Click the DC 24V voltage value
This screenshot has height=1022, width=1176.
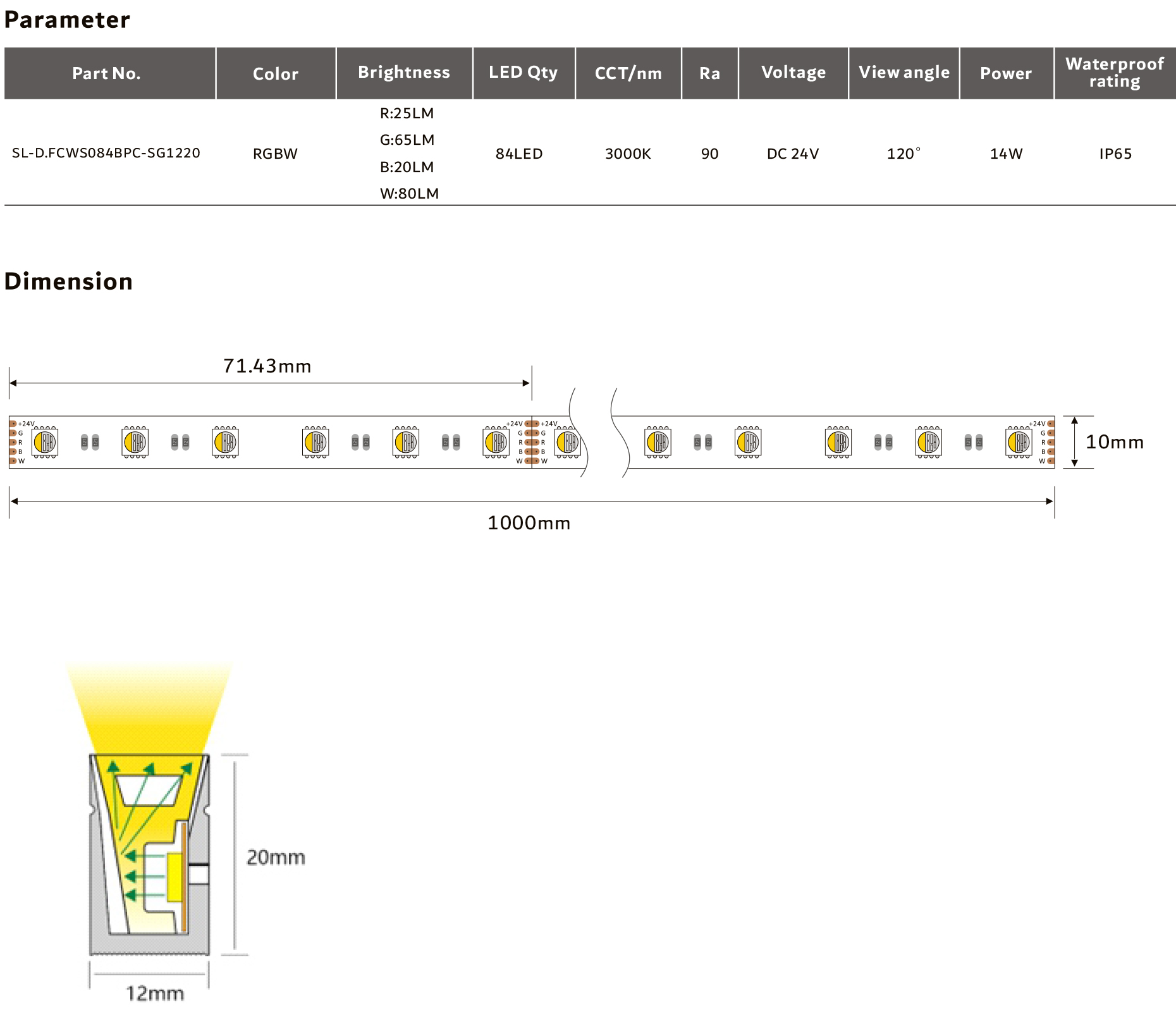point(792,154)
